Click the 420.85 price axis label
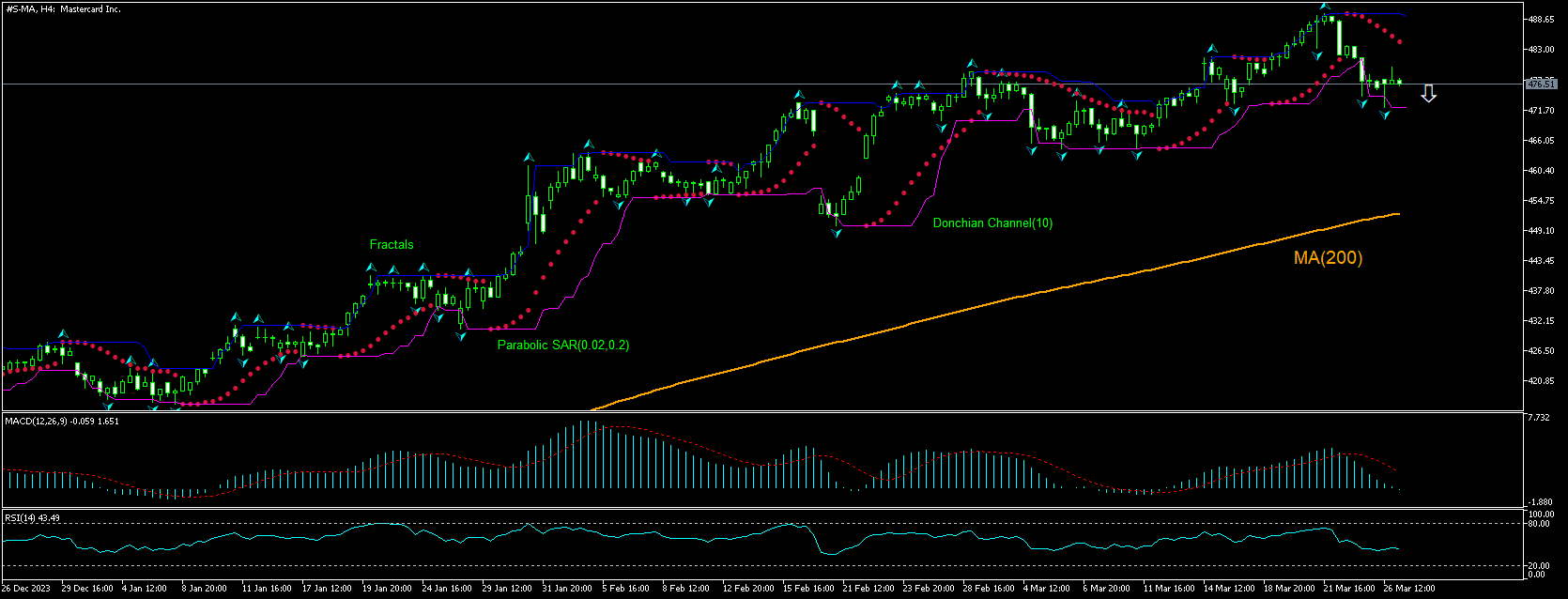This screenshot has height=599, width=1568. [1541, 381]
